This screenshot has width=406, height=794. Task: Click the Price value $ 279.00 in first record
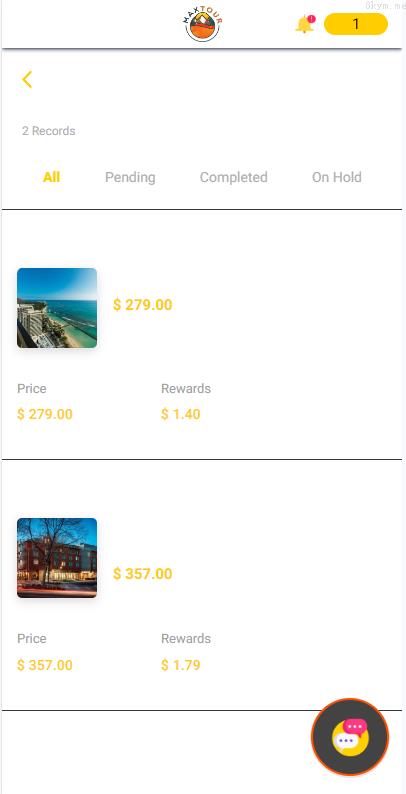(45, 414)
